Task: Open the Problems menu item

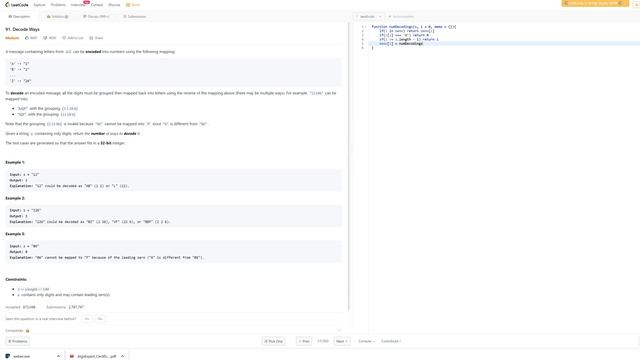Action: (x=58, y=5)
